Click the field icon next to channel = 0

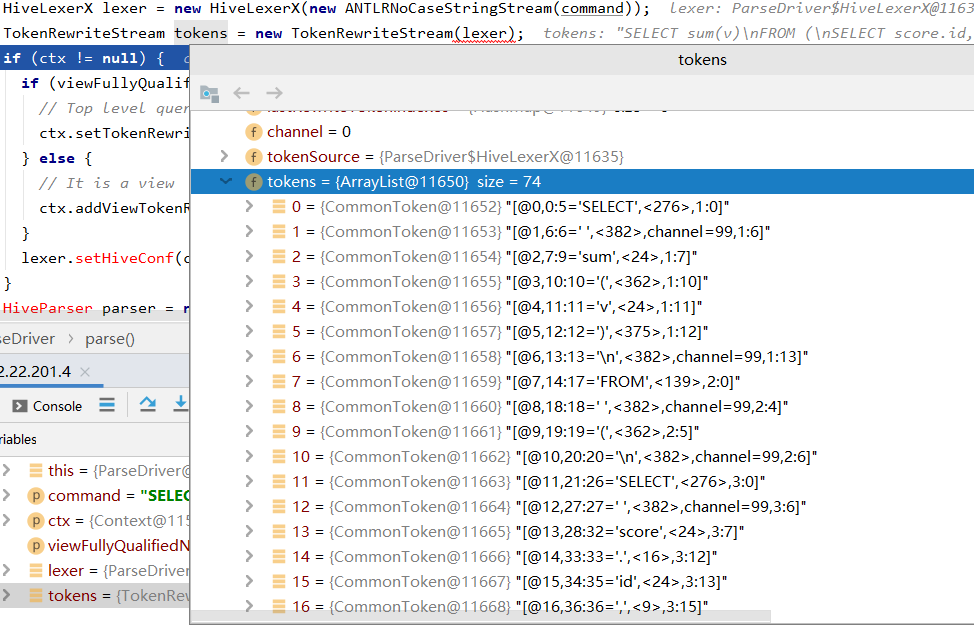(x=253, y=132)
